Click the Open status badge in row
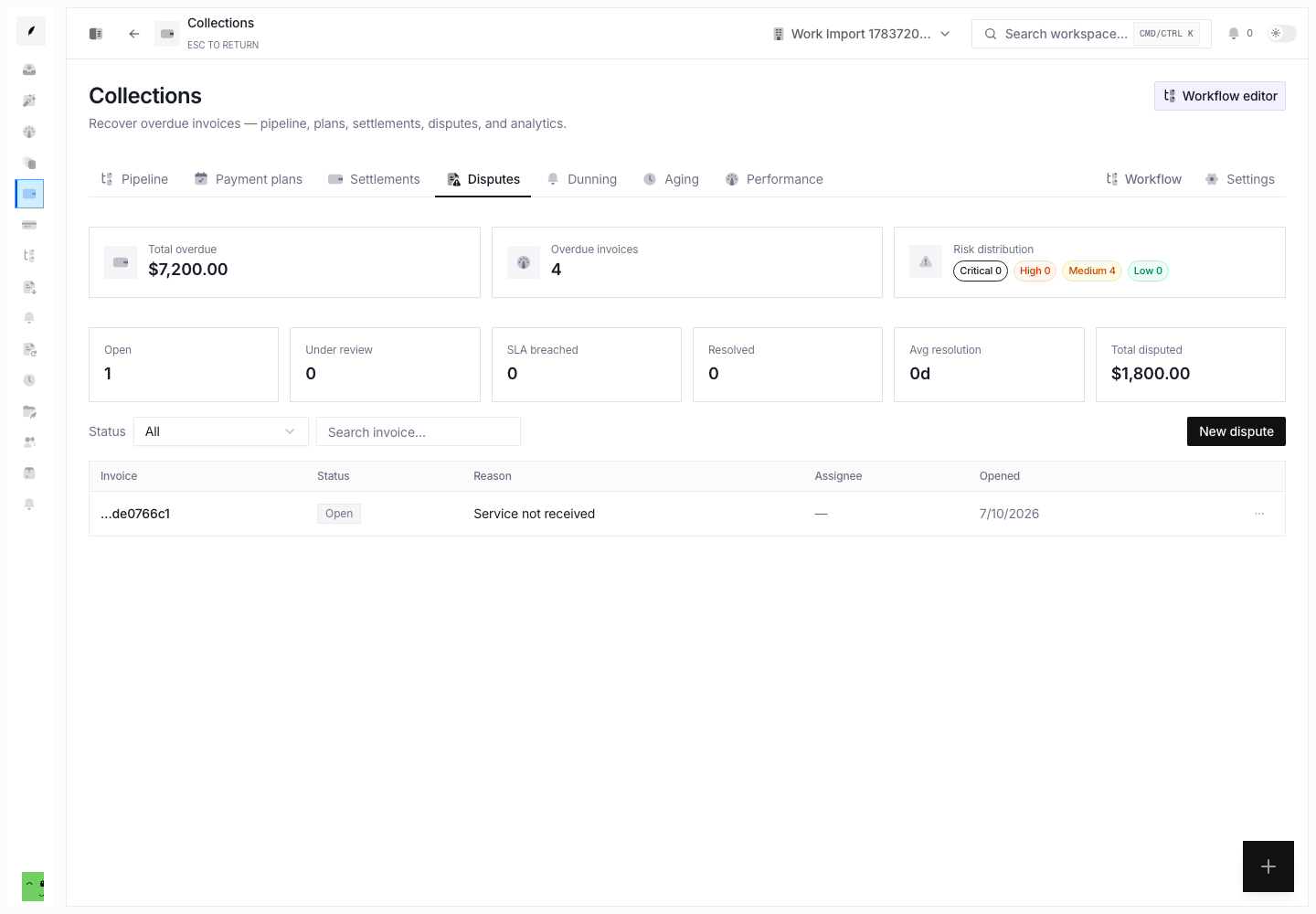 pyautogui.click(x=339, y=514)
